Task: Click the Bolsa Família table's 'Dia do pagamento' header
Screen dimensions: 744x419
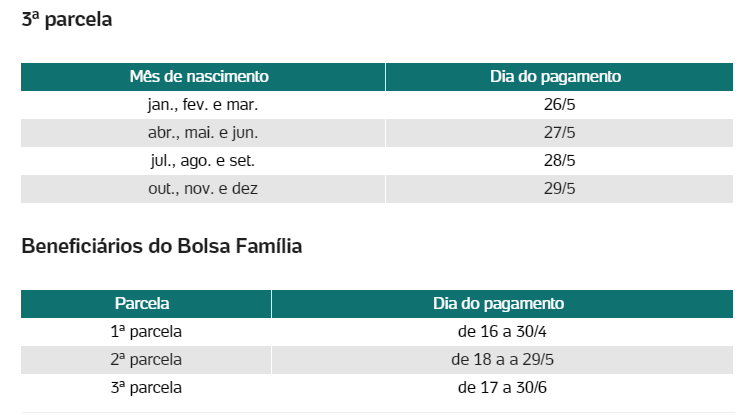Action: coord(502,304)
